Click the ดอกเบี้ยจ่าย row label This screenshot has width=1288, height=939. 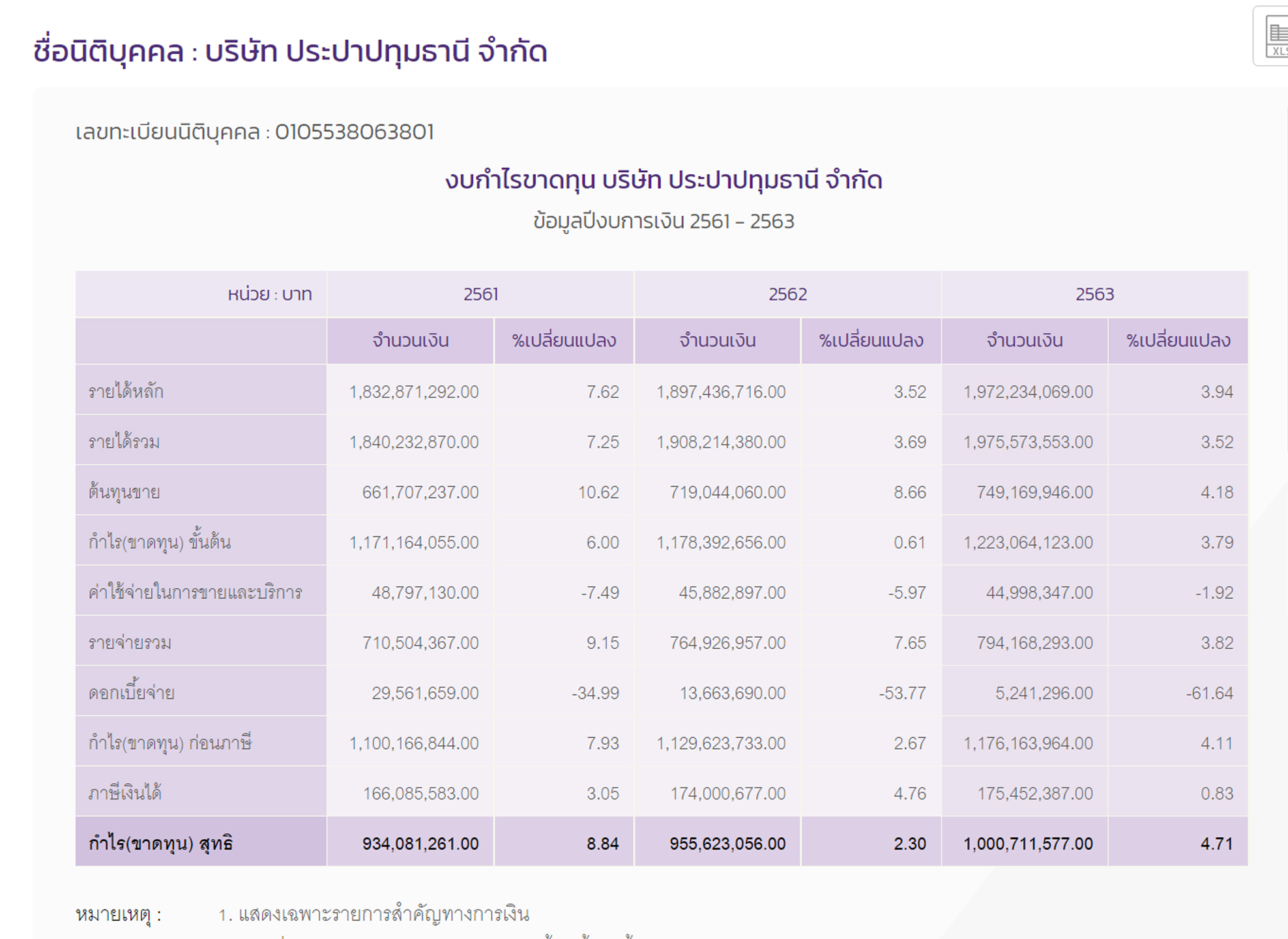tap(131, 693)
